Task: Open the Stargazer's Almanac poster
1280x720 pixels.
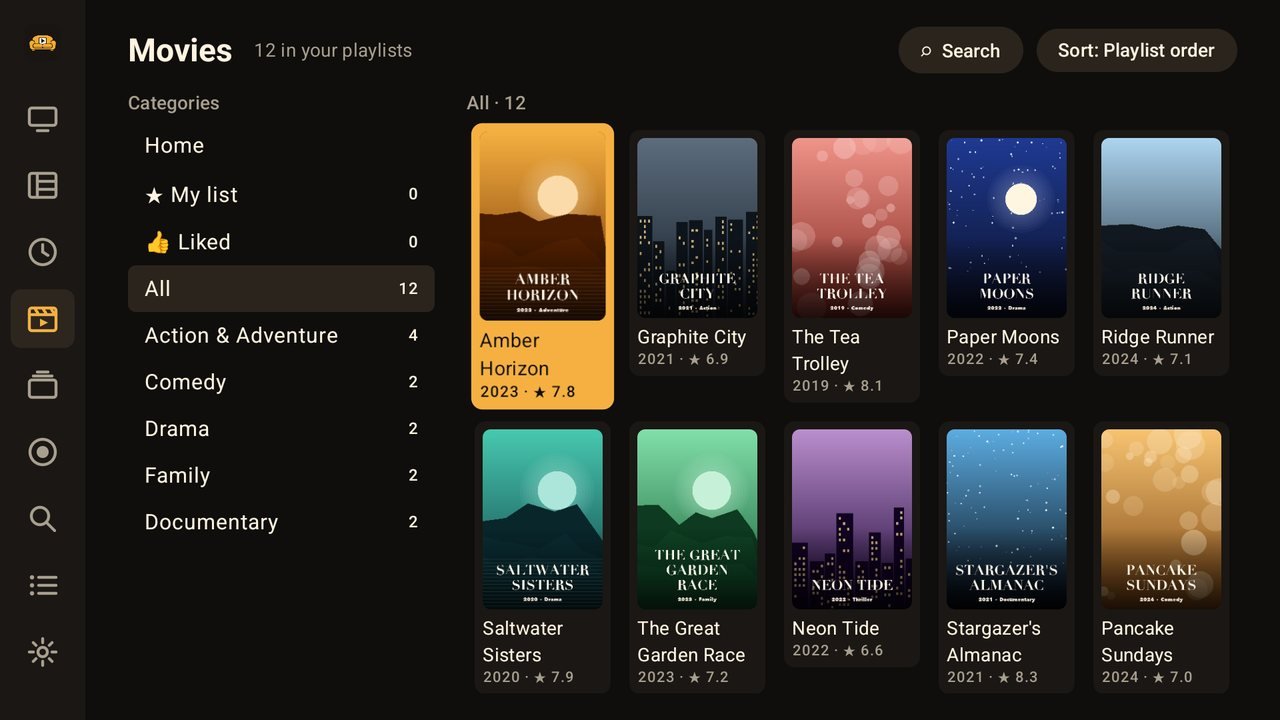Action: (x=1007, y=519)
